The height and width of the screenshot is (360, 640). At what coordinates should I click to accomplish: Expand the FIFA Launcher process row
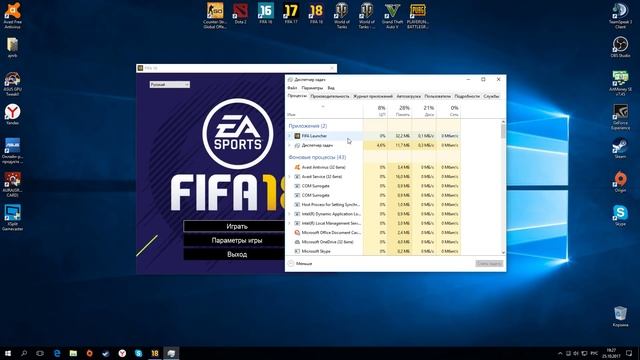click(x=290, y=136)
